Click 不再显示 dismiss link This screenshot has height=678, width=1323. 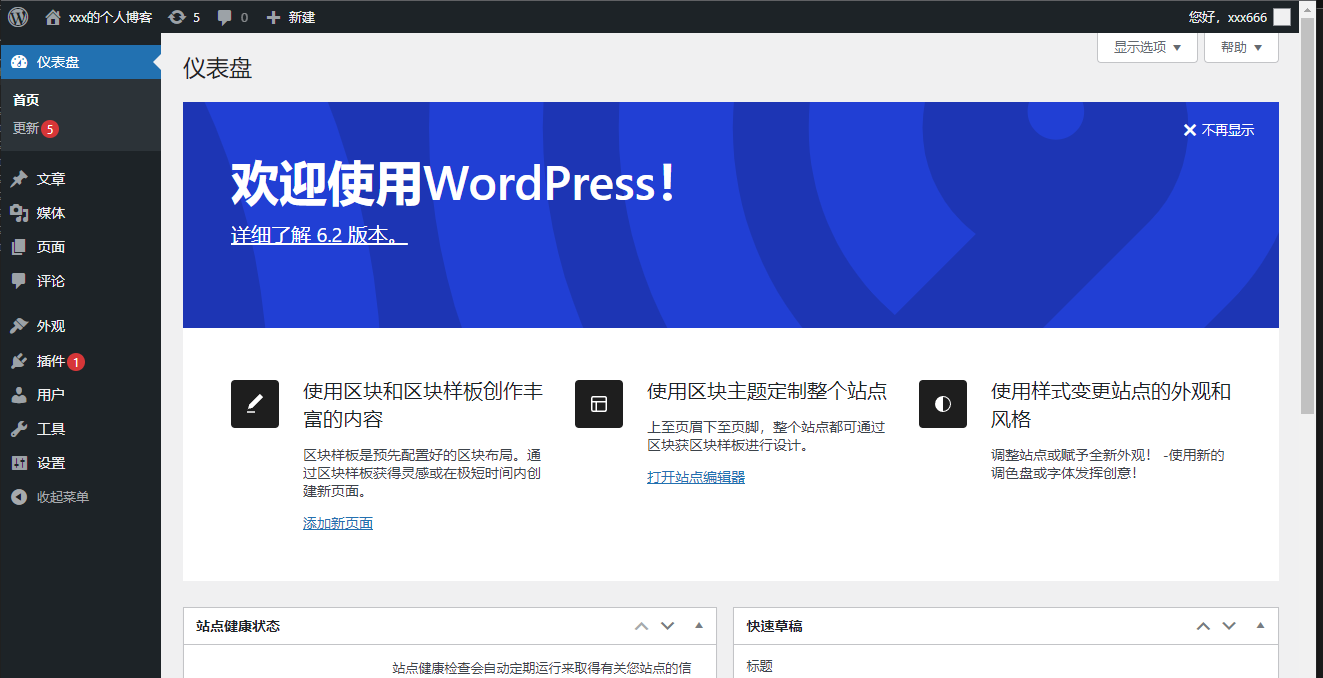1228,130
